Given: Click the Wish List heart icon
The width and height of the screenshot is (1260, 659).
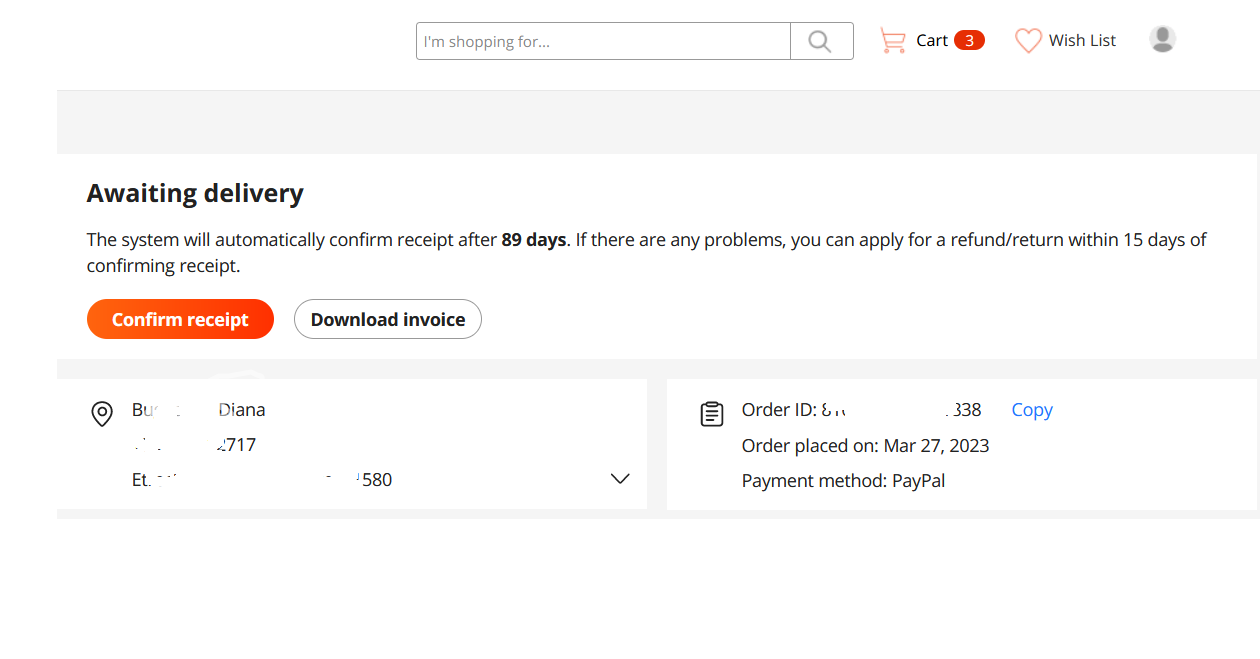Looking at the screenshot, I should [x=1028, y=41].
